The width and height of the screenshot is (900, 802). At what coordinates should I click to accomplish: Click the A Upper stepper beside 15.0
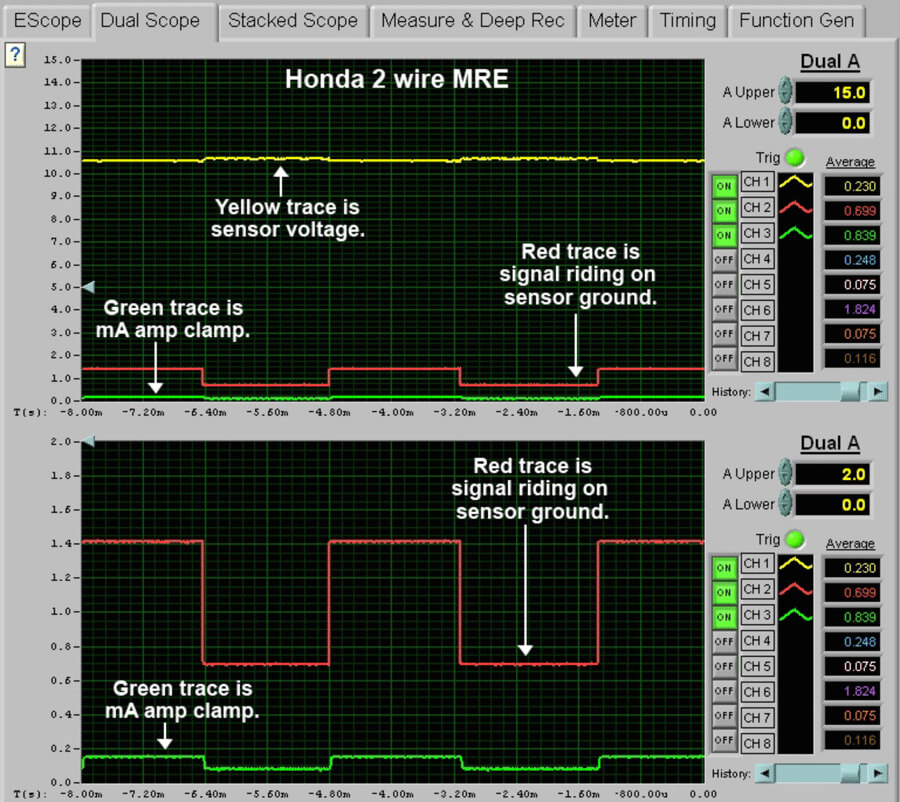(x=785, y=91)
